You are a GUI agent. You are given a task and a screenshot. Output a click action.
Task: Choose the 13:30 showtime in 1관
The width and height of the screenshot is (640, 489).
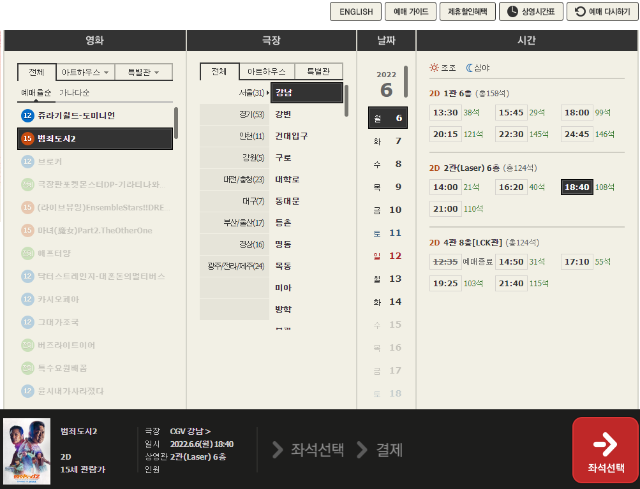[445, 113]
